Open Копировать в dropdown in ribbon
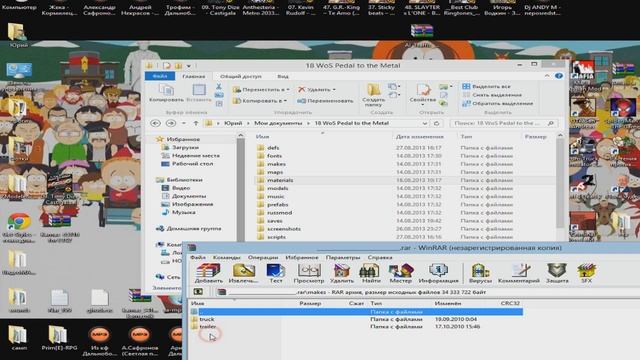The image size is (640, 360). coord(260,100)
